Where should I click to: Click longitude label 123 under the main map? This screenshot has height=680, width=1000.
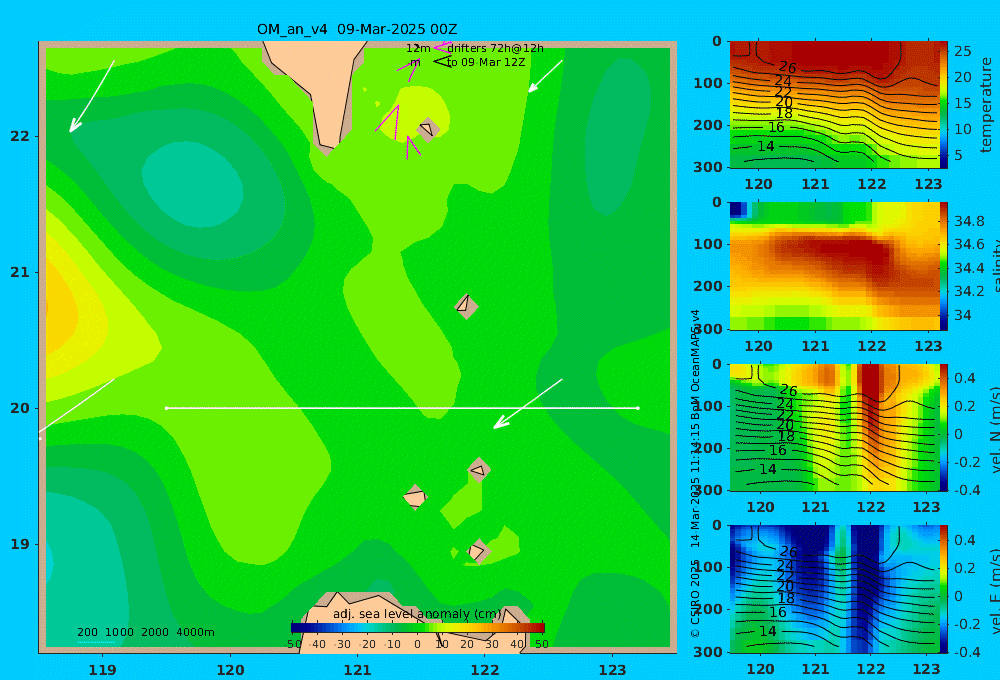click(x=613, y=670)
